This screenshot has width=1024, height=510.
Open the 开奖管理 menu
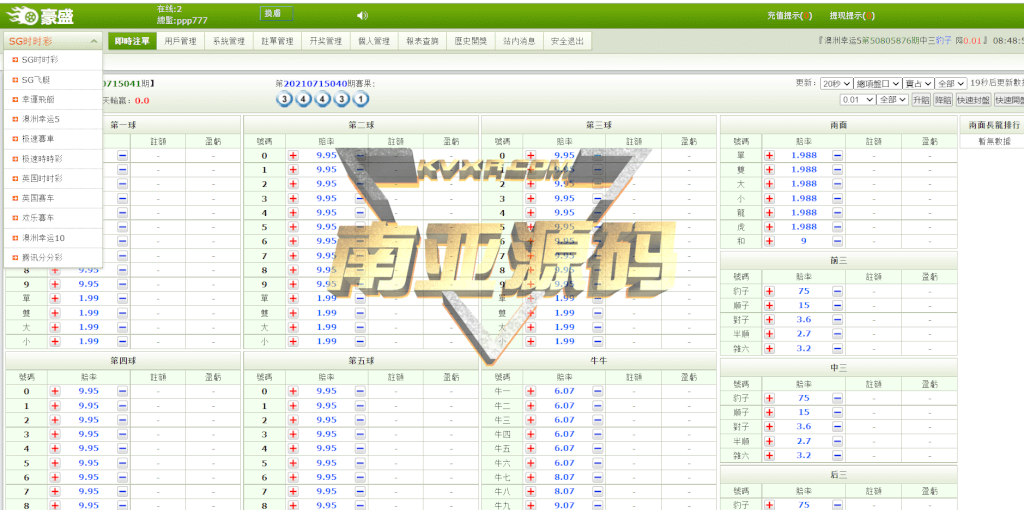pyautogui.click(x=325, y=41)
